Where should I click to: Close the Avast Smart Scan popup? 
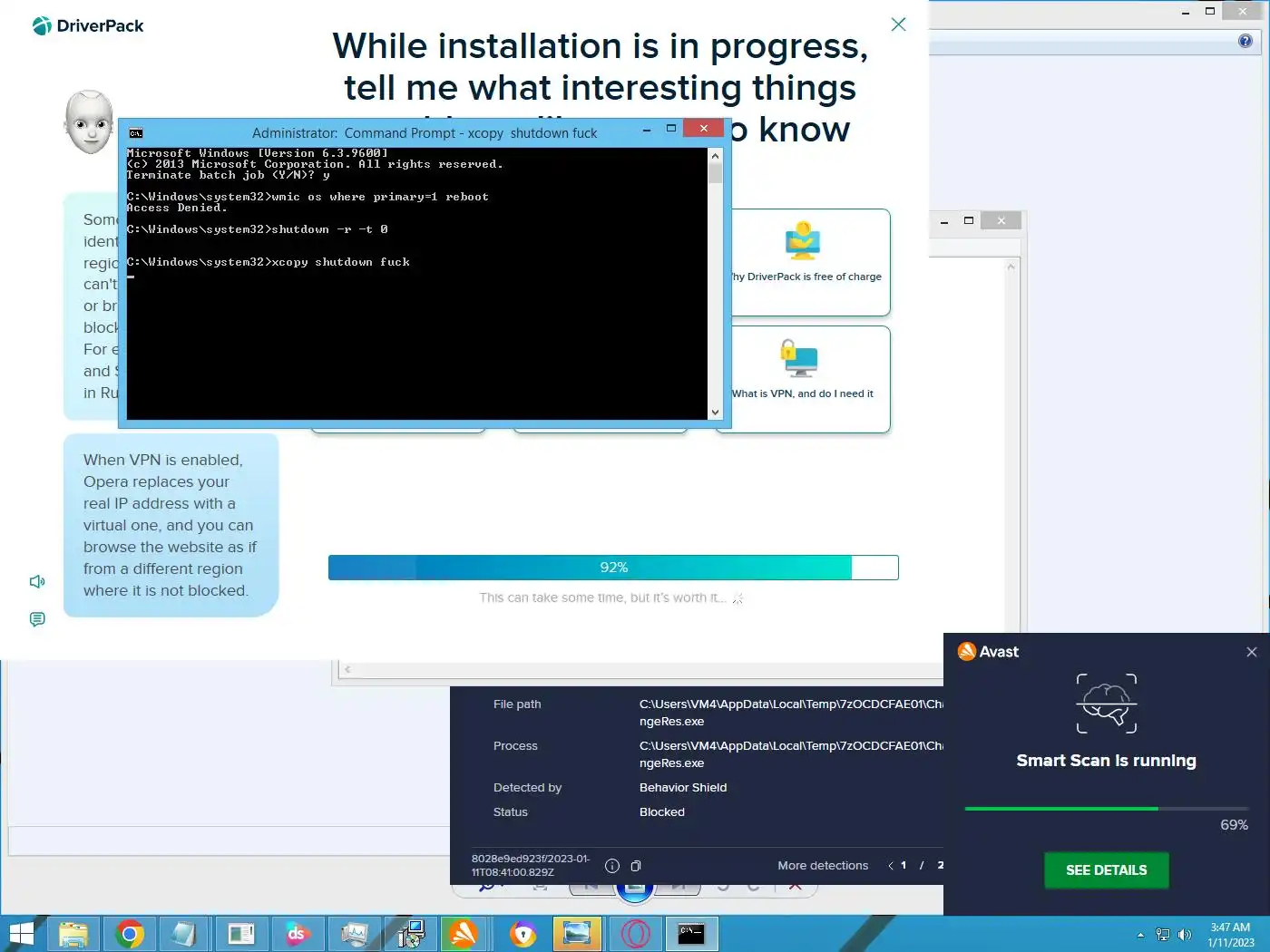[x=1252, y=652]
